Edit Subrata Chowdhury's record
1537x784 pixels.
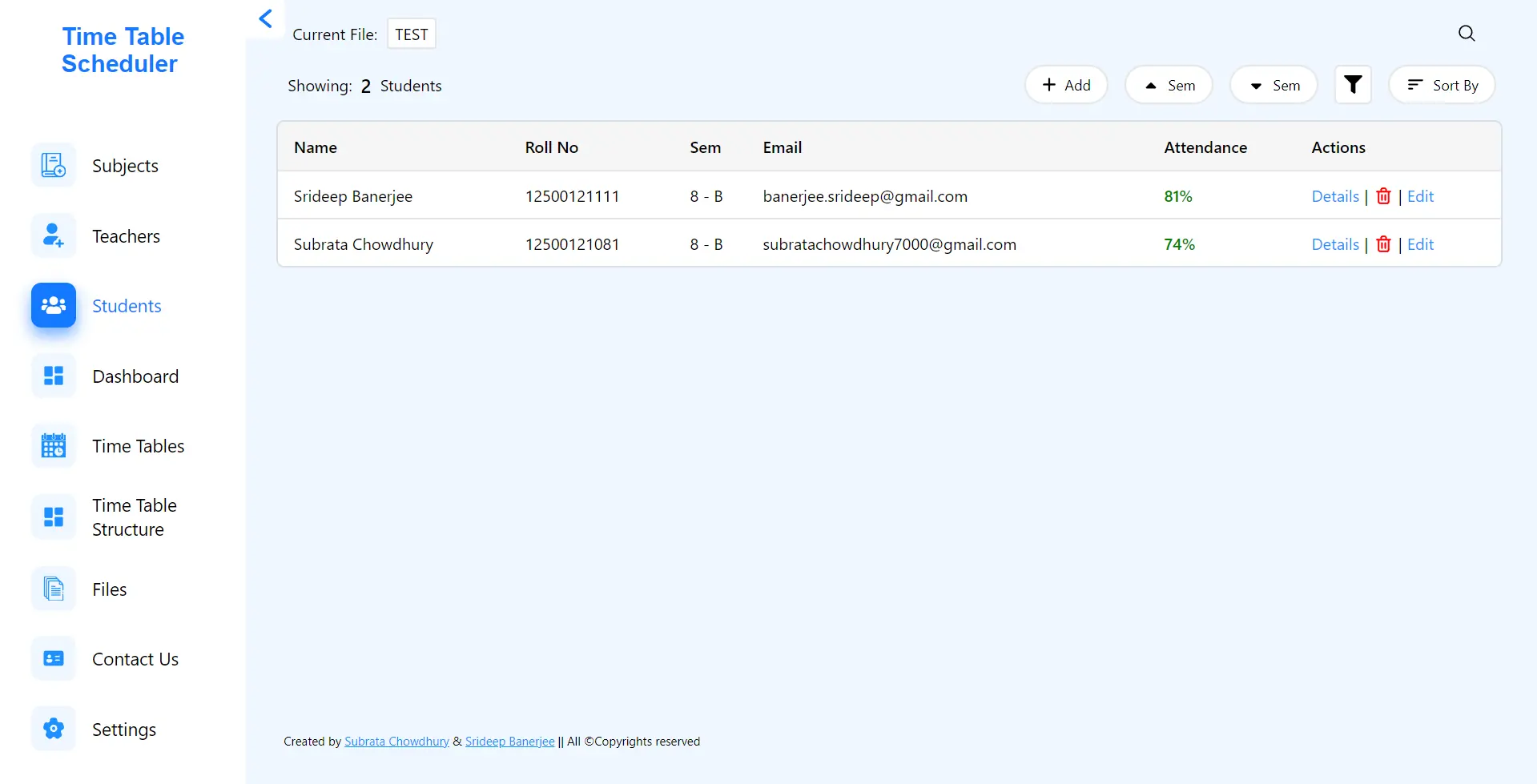[1420, 244]
